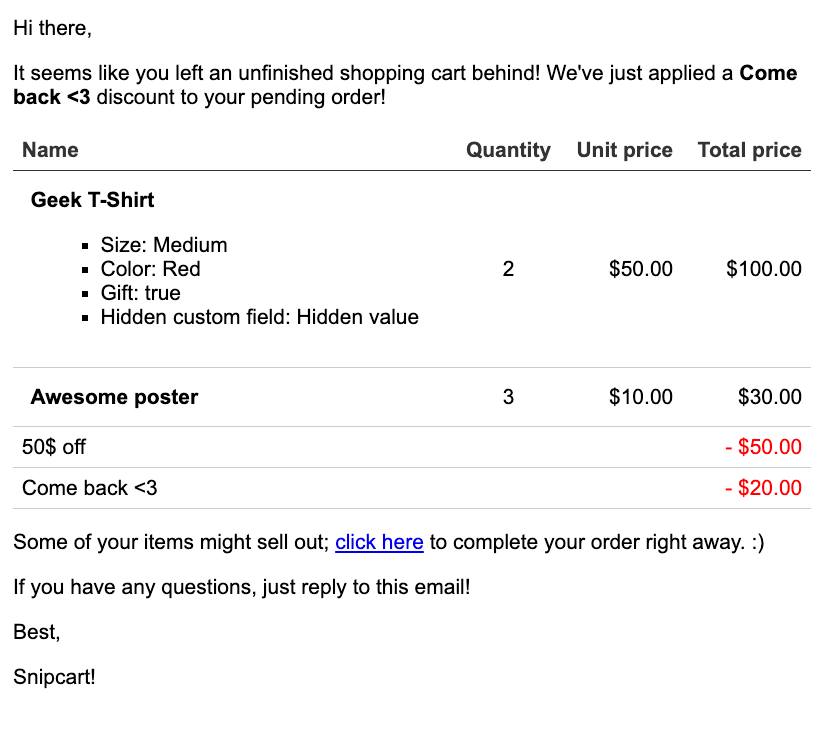
Task: Select the Name column header
Action: (x=50, y=150)
